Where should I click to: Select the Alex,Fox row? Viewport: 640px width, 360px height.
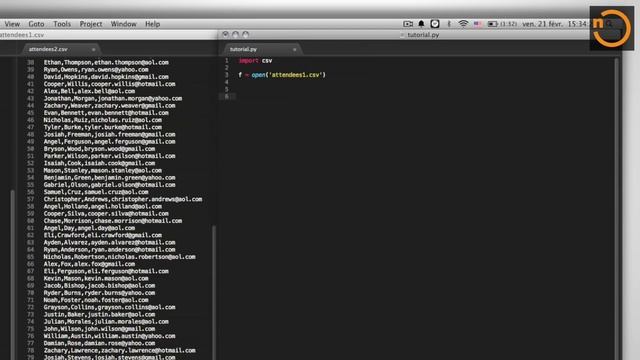[x=89, y=264]
